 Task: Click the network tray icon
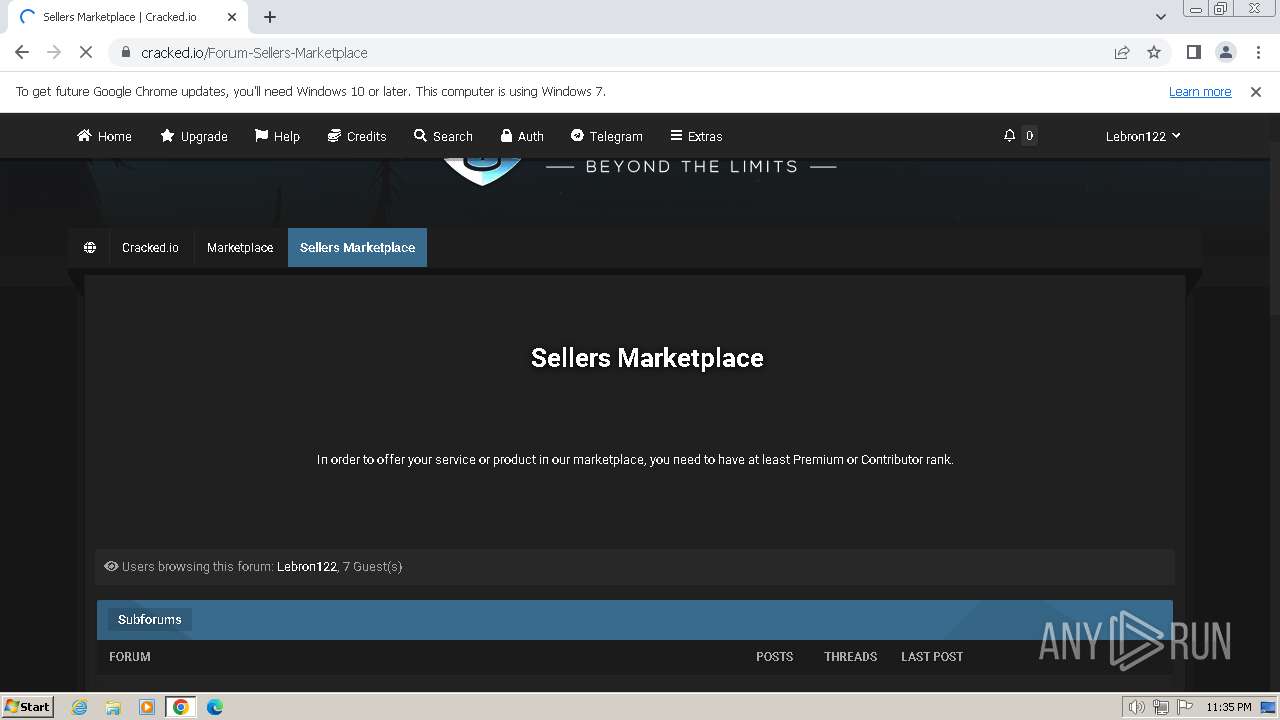(x=1160, y=707)
